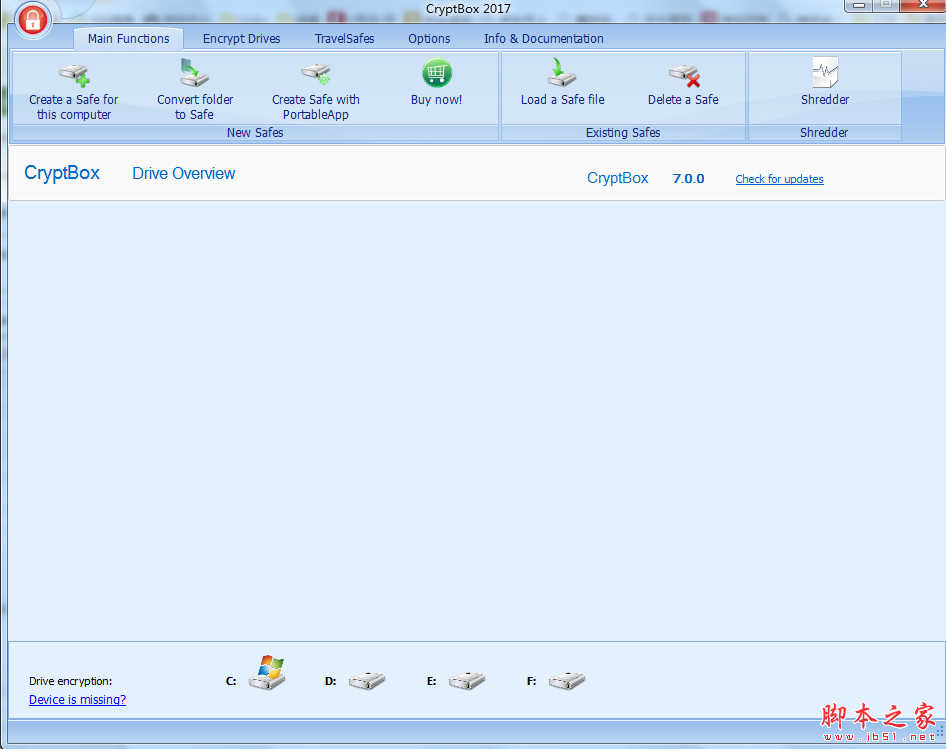
Task: Grab the resize grip at window corner
Action: tap(939, 732)
